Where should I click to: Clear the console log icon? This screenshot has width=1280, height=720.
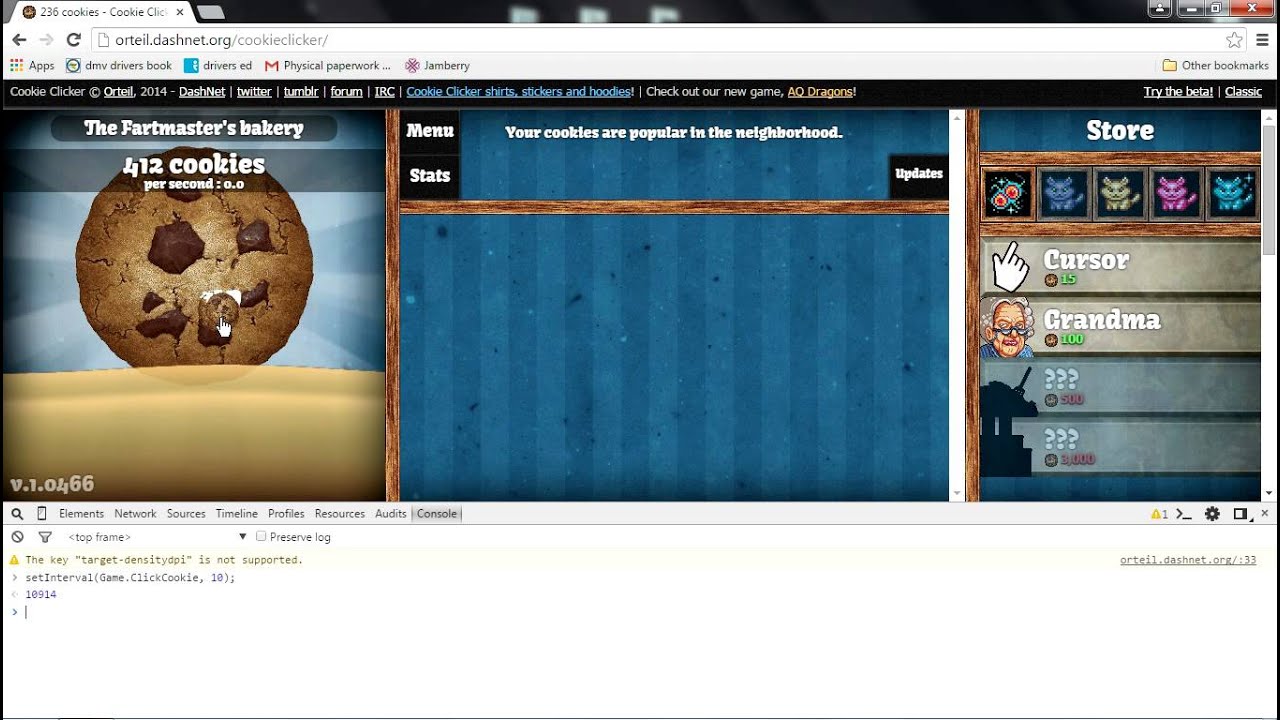coord(17,537)
